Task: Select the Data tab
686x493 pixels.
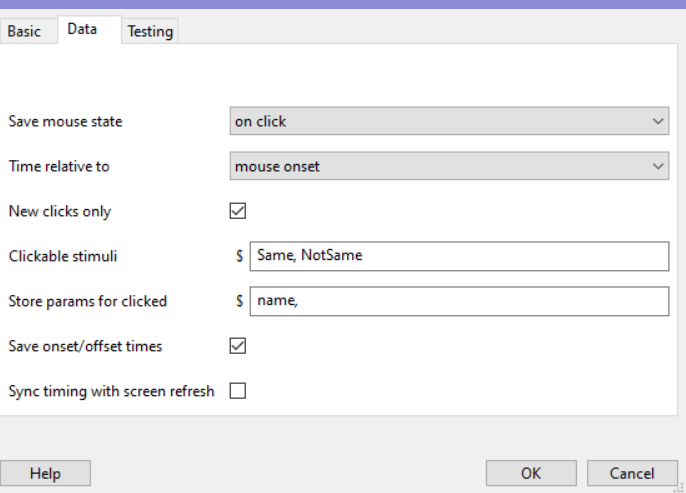Action: coord(82,29)
